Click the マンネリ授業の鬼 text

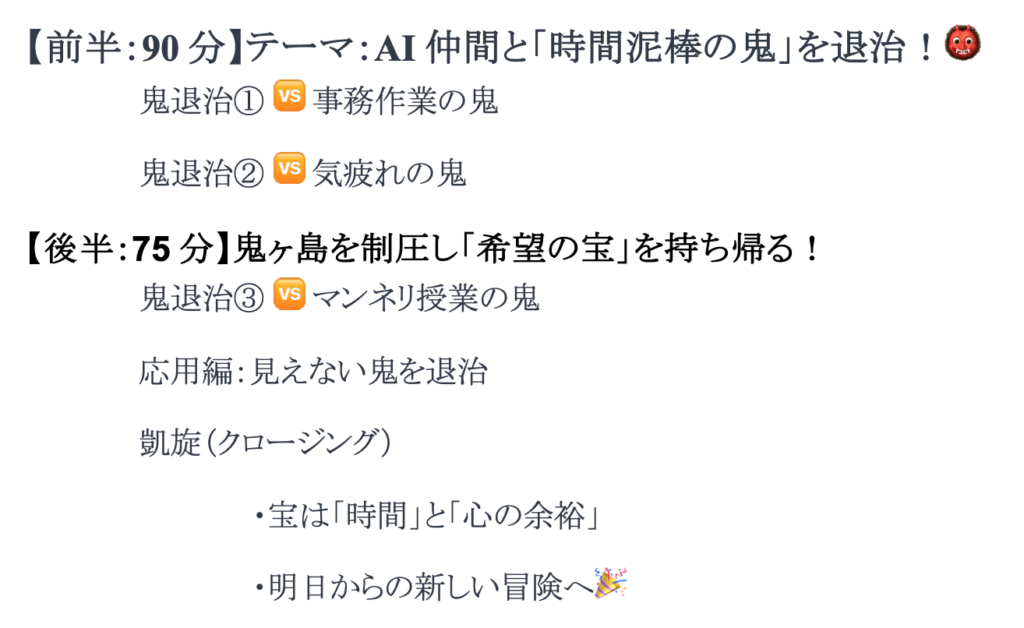(x=426, y=298)
